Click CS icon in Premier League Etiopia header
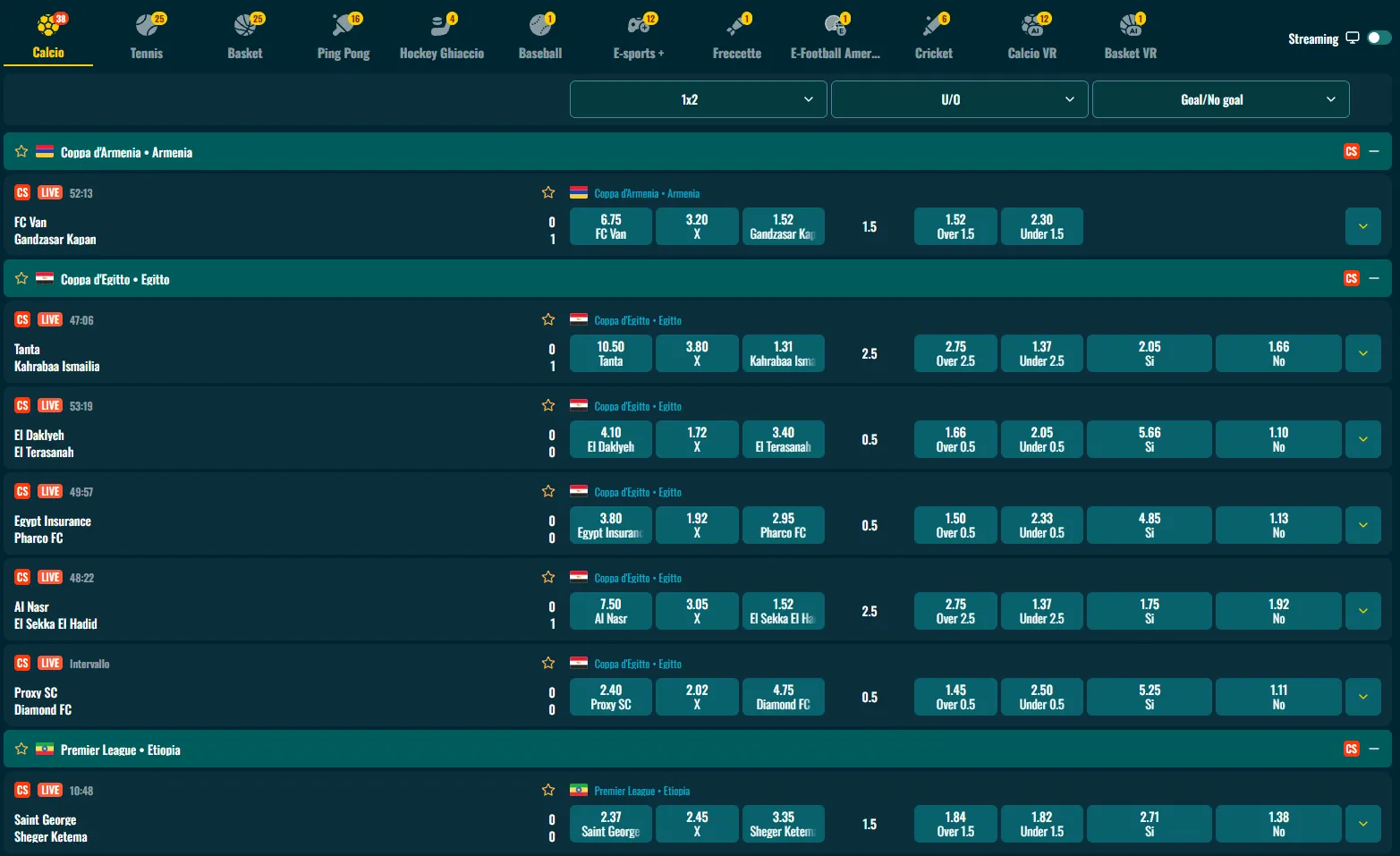Image resolution: width=1400 pixels, height=856 pixels. pos(1352,749)
